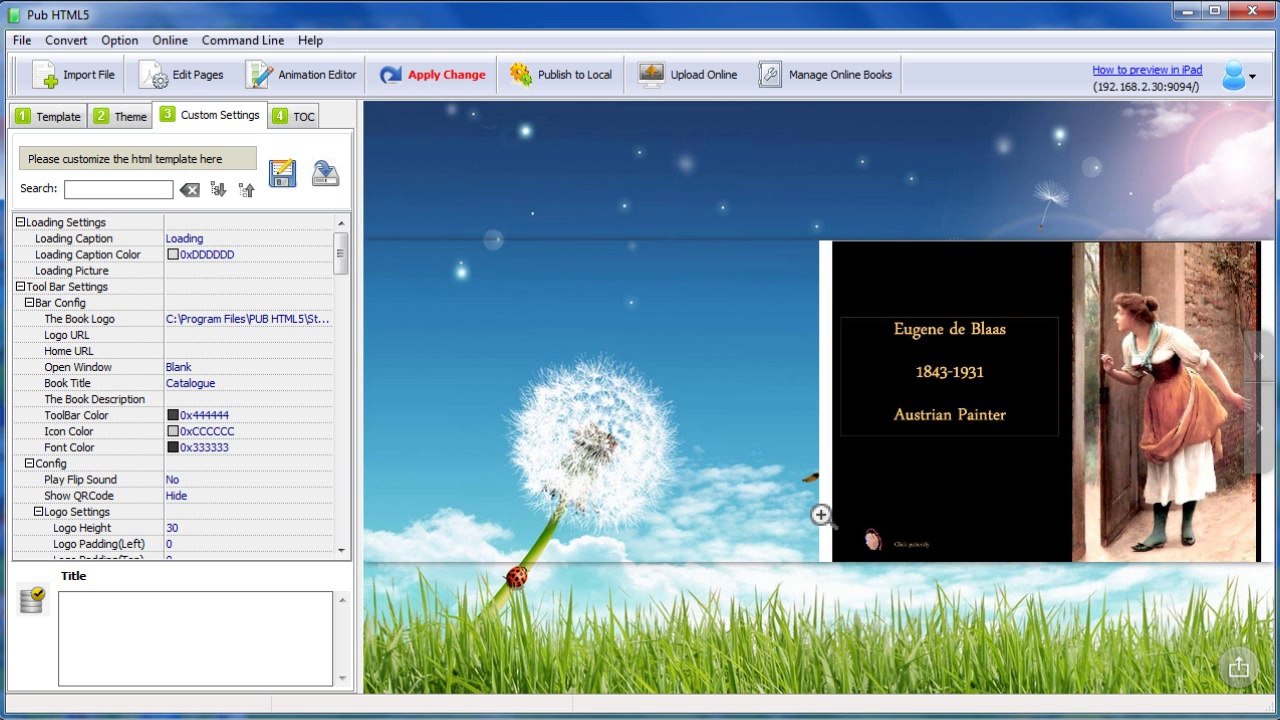
Task: Load saved settings with the import icon
Action: pos(326,173)
